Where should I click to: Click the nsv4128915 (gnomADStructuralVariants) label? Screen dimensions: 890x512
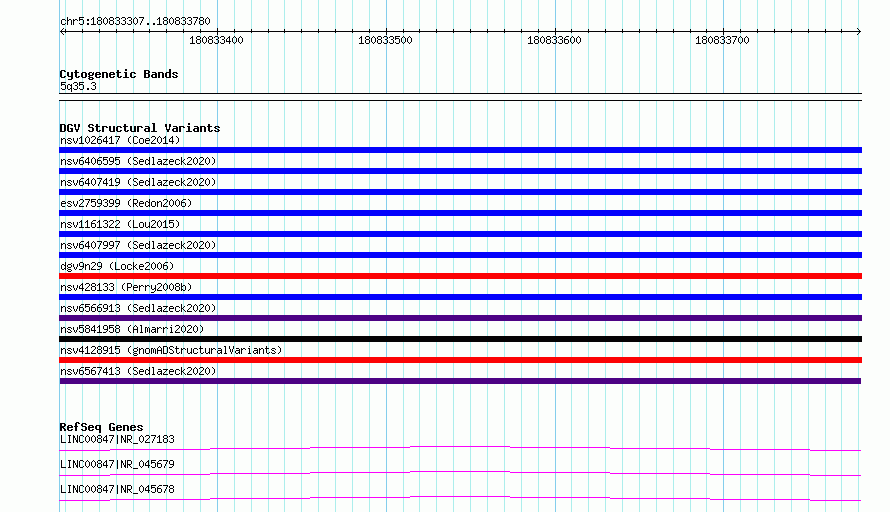pyautogui.click(x=171, y=350)
